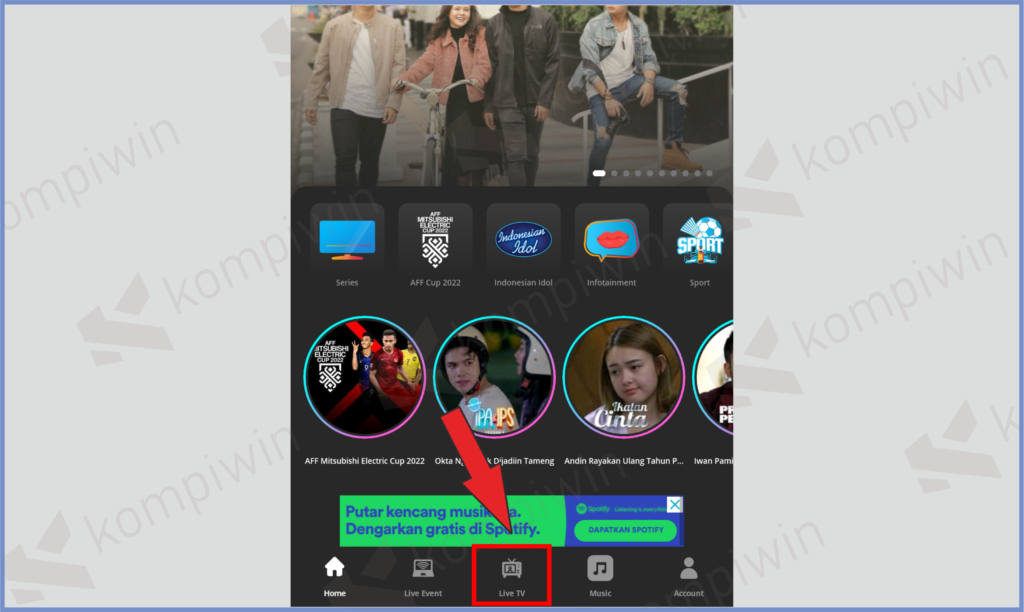The image size is (1024, 612).
Task: Click the 'Series' category label
Action: 347,283
